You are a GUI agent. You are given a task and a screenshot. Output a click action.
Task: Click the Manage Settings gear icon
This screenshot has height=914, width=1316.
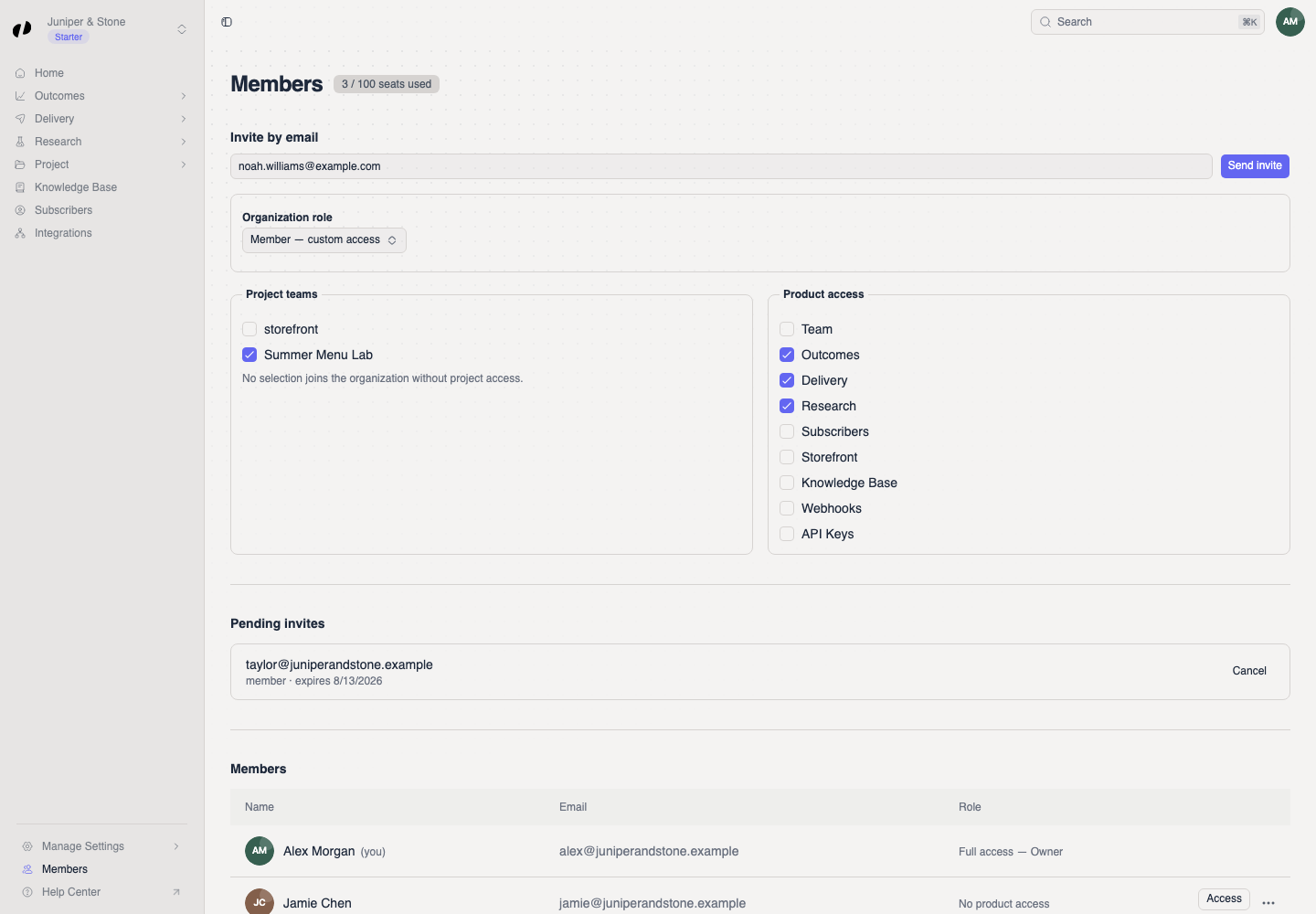pyautogui.click(x=27, y=846)
